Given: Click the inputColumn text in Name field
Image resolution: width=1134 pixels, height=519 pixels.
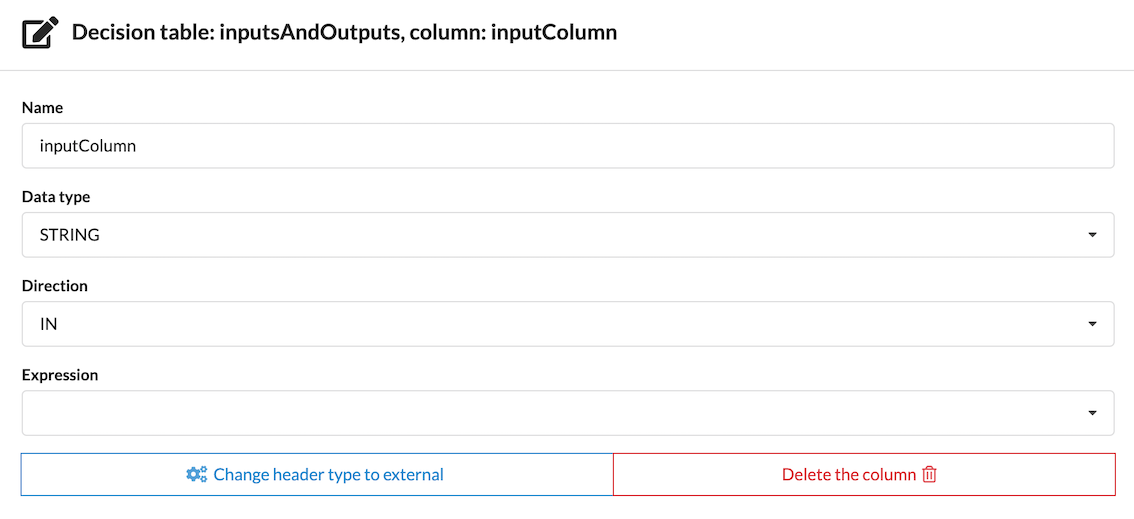Looking at the screenshot, I should click(x=88, y=146).
